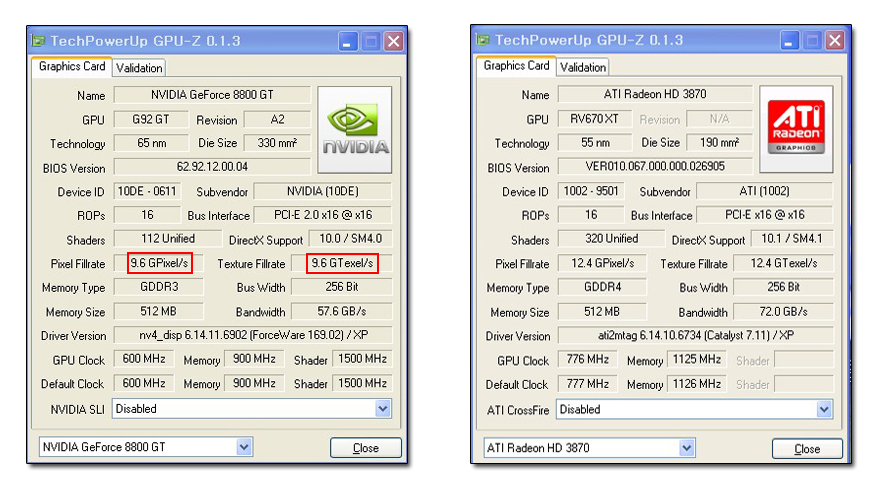Image resolution: width=878 pixels, height=499 pixels.
Task: Close the NVIDIA GPU-Z window via X
Action: coord(394,41)
